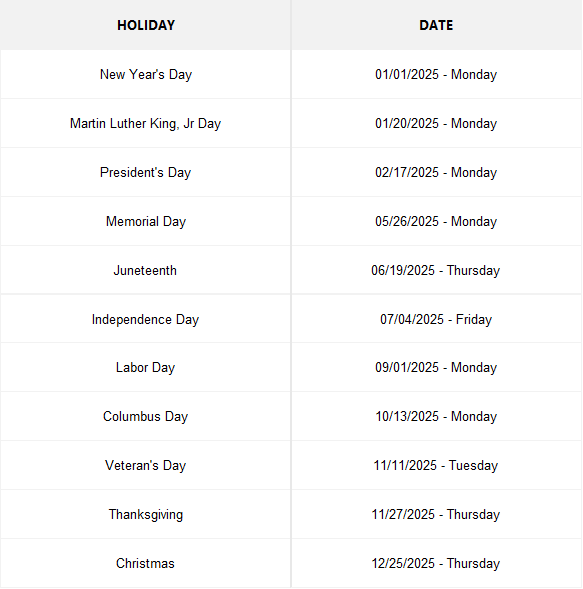The width and height of the screenshot is (583, 589).
Task: Select the New Year's Day cell
Action: coord(146,74)
